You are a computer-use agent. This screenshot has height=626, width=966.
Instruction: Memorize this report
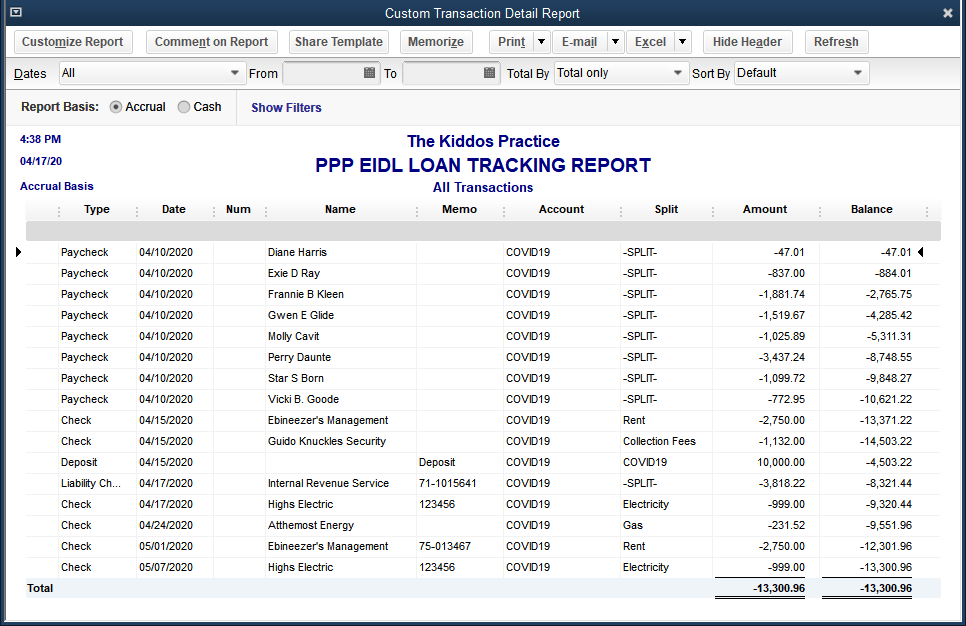point(436,42)
